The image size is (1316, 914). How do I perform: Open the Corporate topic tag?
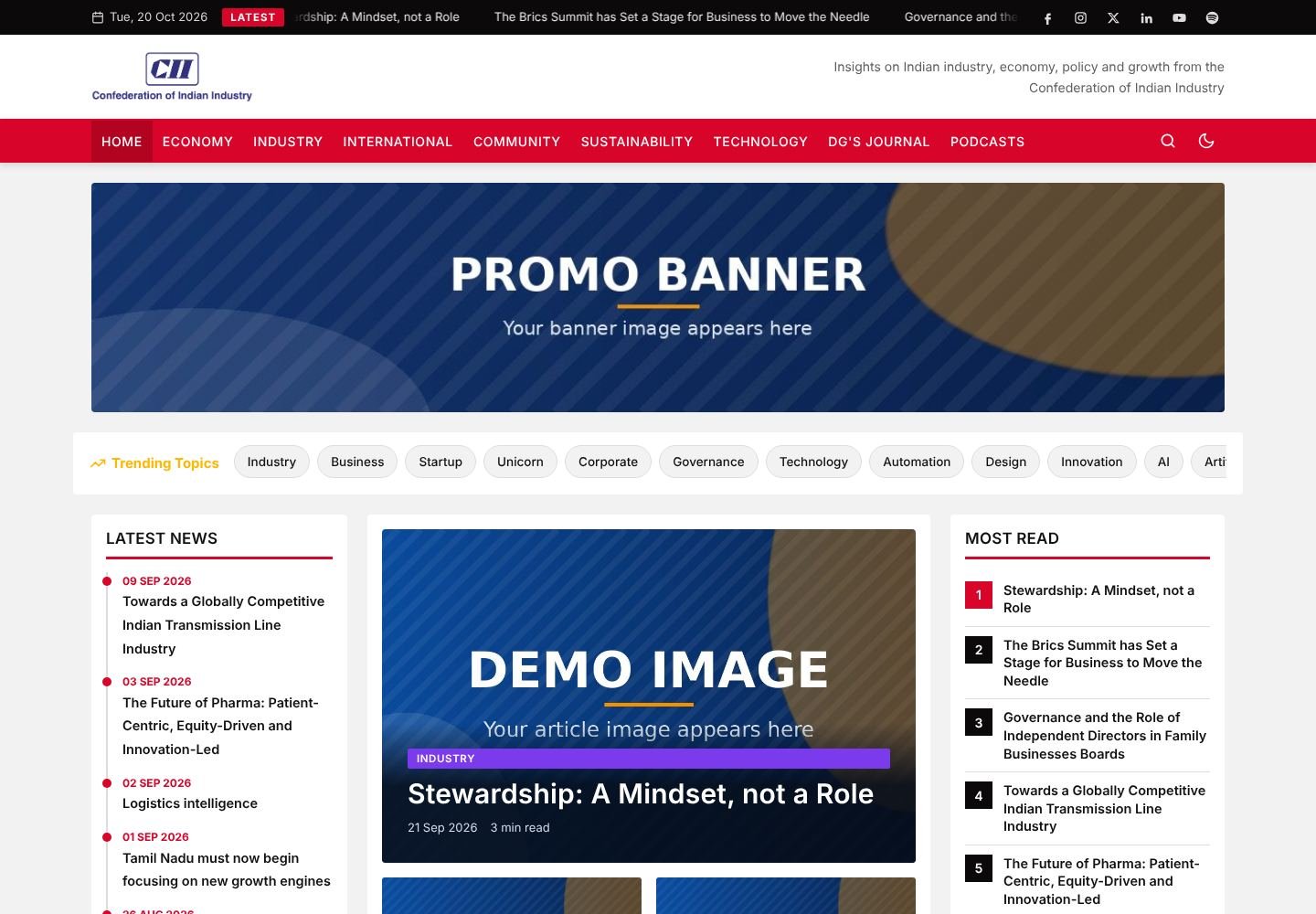tap(608, 462)
